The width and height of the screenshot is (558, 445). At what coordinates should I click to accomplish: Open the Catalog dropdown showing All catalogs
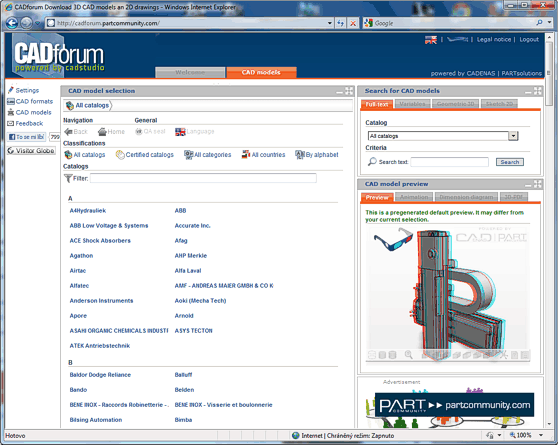point(513,136)
